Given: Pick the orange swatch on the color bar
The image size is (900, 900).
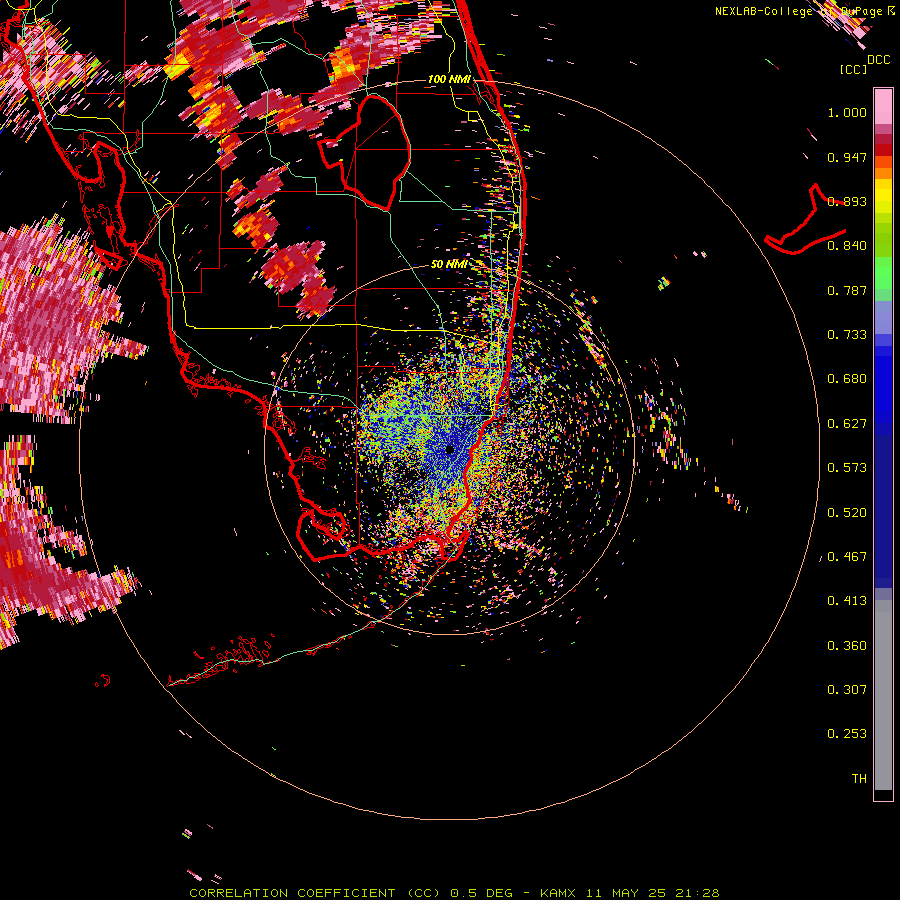Looking at the screenshot, I should tap(883, 172).
